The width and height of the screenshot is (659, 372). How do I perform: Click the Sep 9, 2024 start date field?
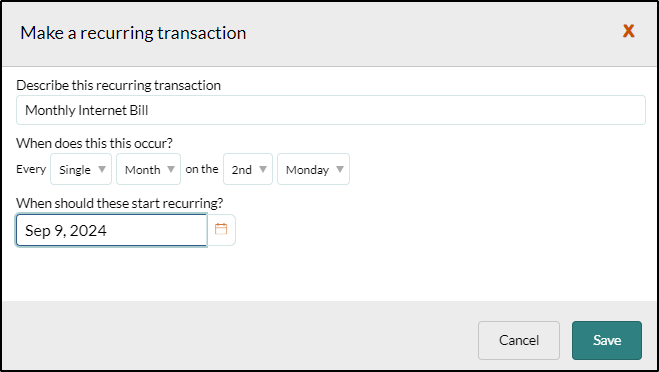click(x=112, y=230)
